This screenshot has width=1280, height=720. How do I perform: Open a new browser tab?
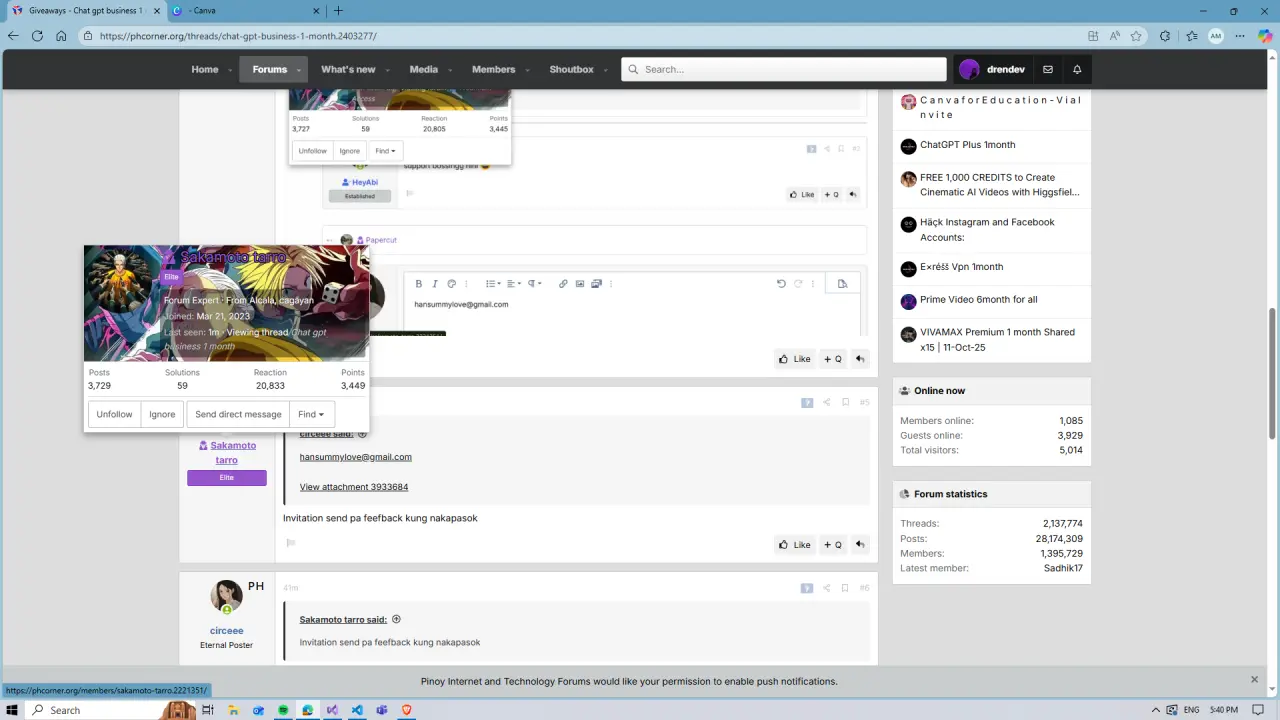tap(338, 11)
